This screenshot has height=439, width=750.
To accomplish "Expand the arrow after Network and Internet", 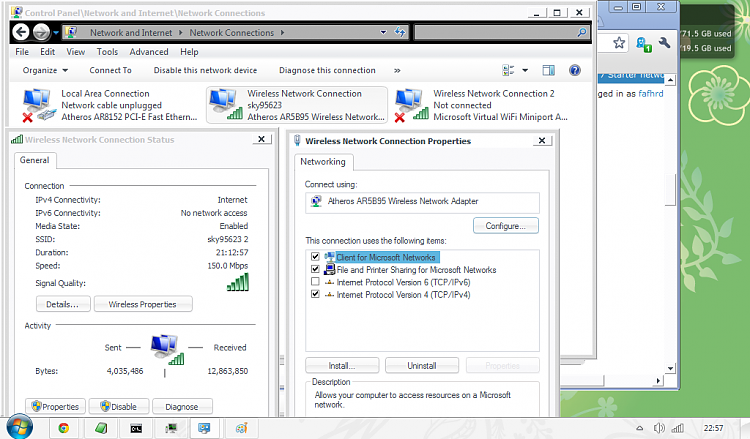I will [x=181, y=33].
